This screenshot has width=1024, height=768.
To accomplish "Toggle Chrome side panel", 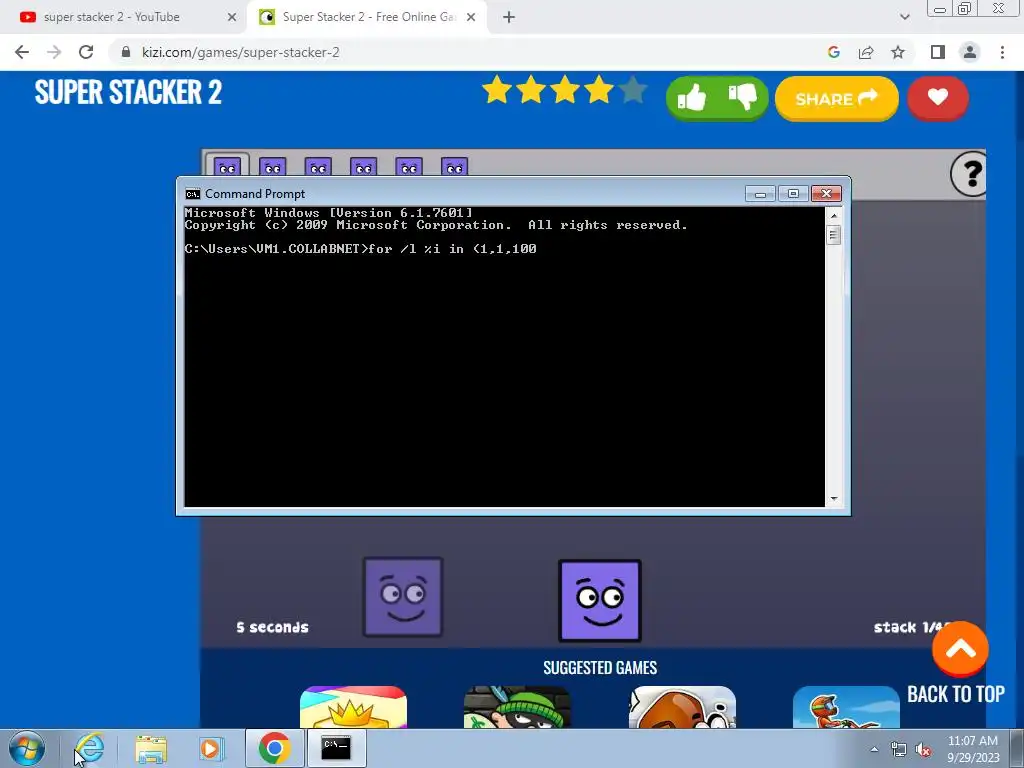I will pos(938,52).
